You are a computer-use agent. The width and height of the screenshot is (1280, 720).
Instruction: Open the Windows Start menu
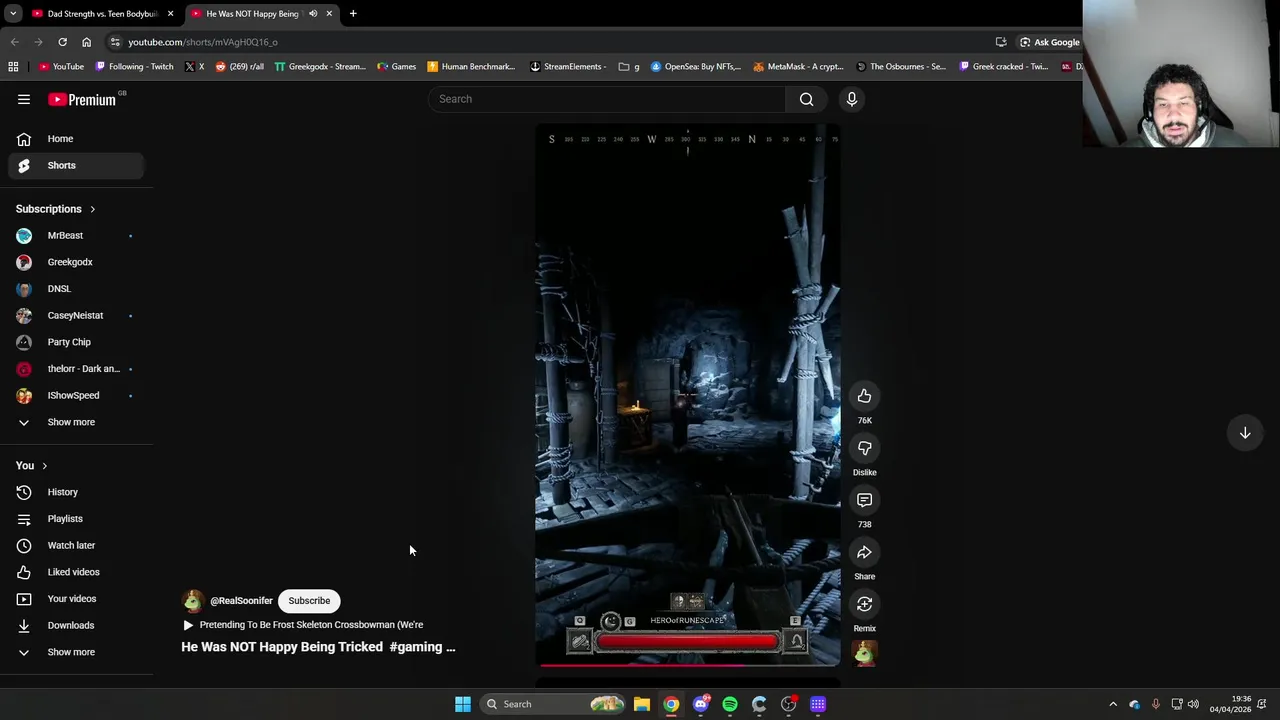[x=462, y=704]
